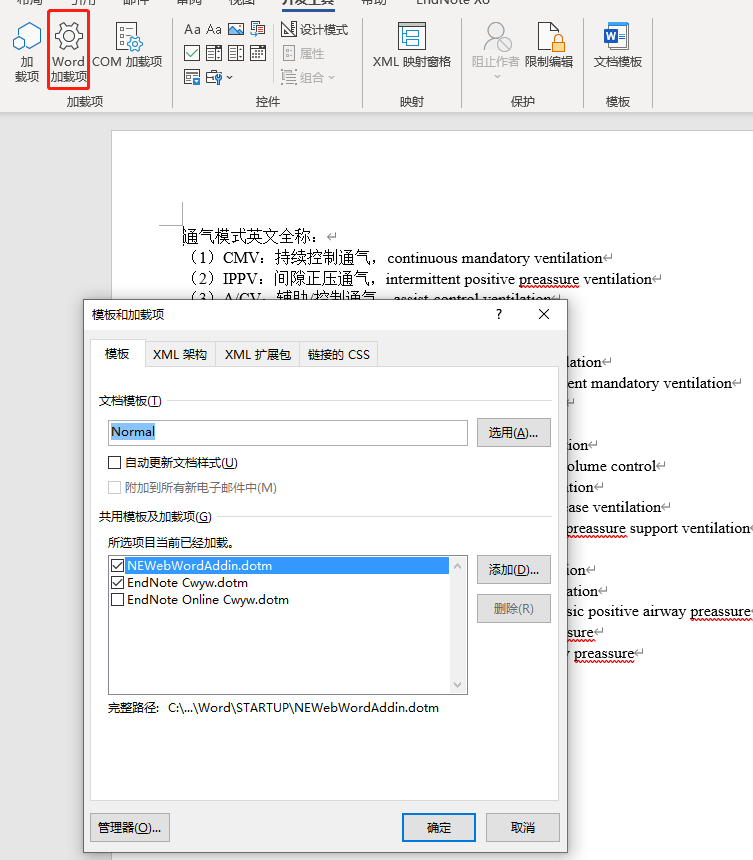Cancel with the 取消 button
The height and width of the screenshot is (860, 753).
(523, 828)
